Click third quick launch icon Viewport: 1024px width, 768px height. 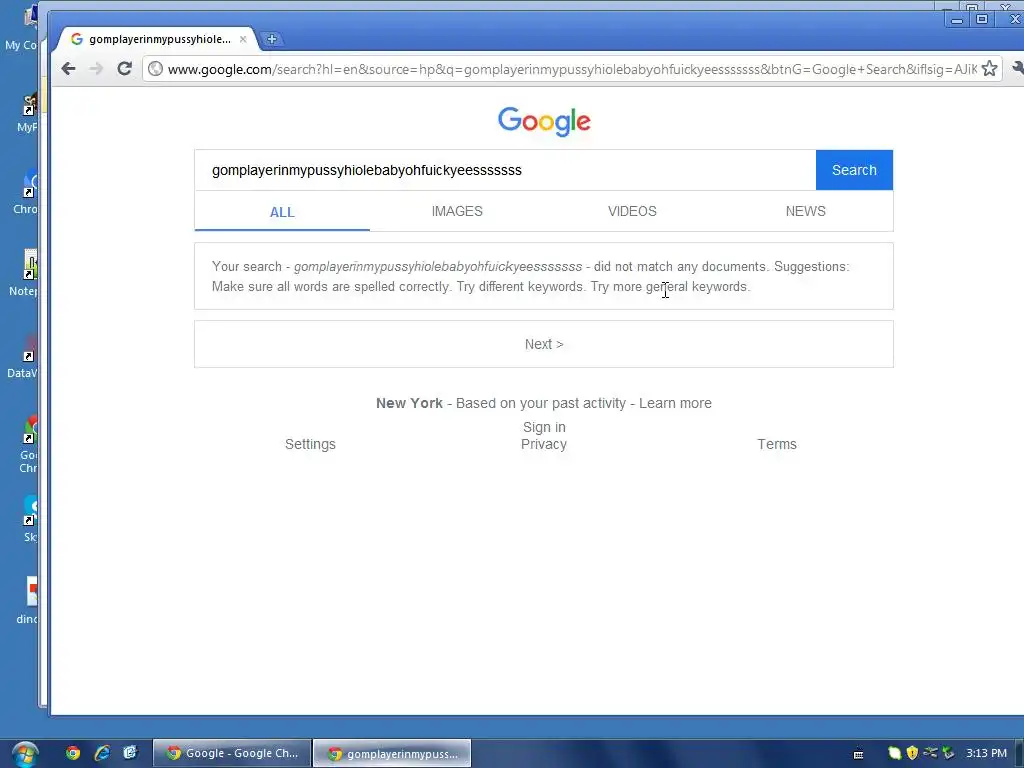click(131, 753)
